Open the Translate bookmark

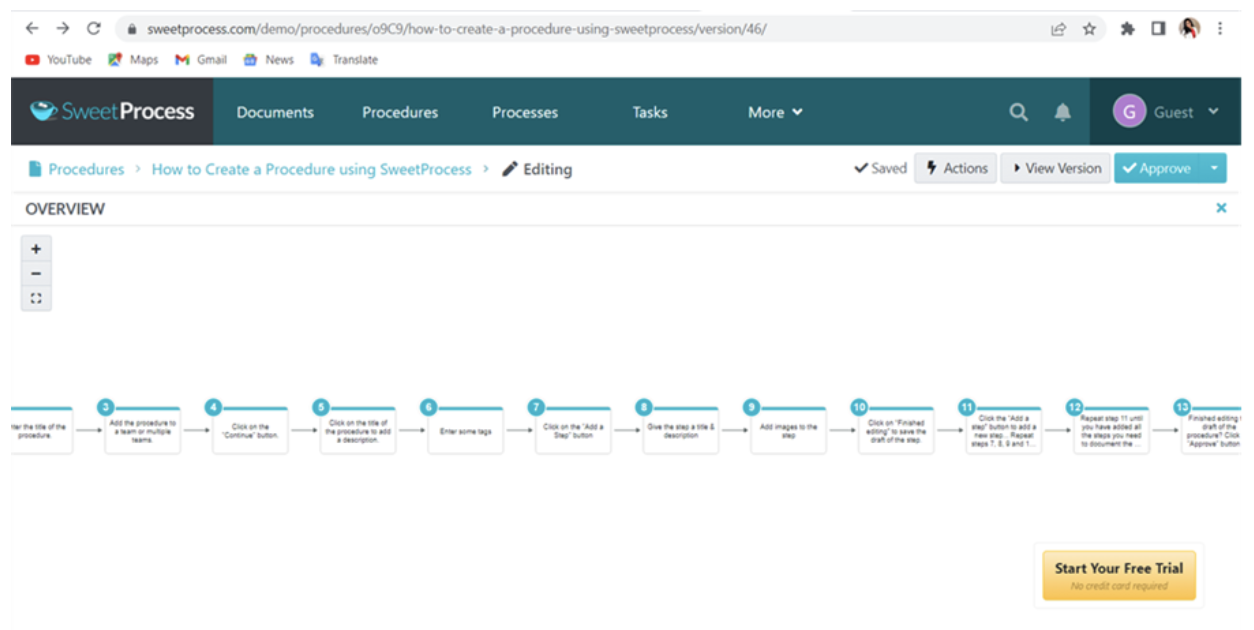[x=344, y=60]
